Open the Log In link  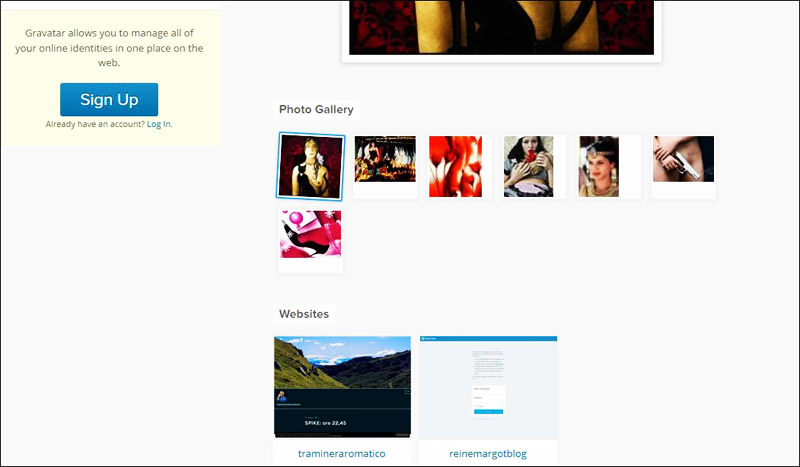click(x=159, y=124)
